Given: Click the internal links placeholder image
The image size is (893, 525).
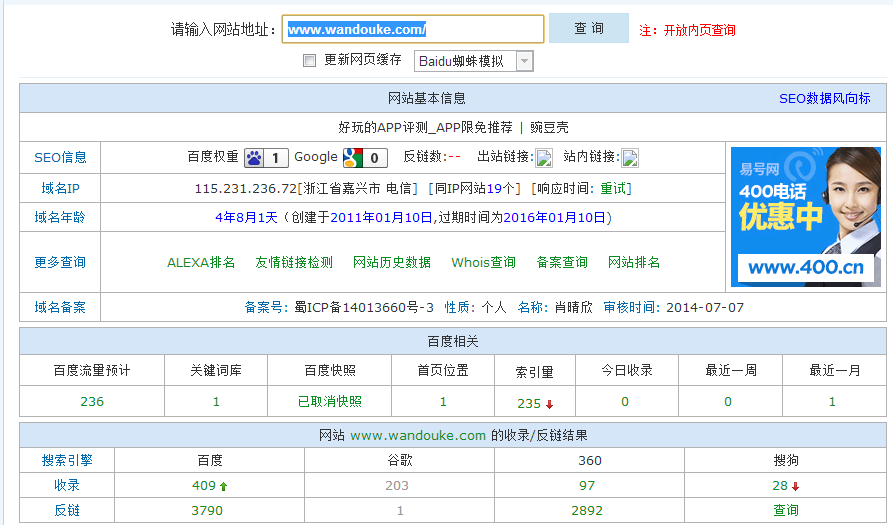Looking at the screenshot, I should pyautogui.click(x=630, y=158).
